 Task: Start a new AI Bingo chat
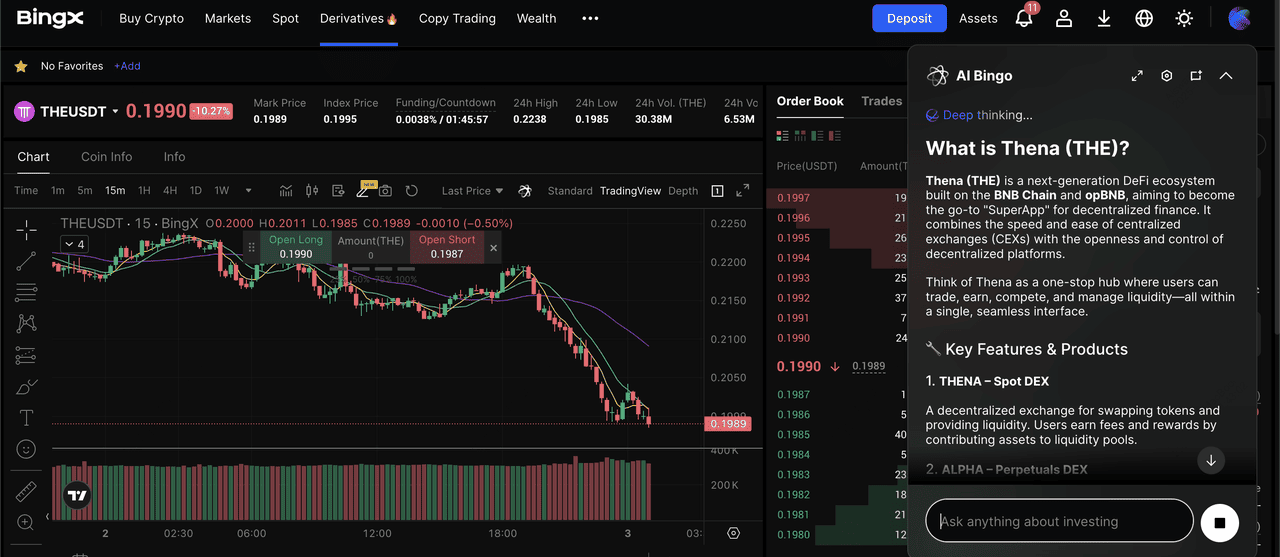pos(1196,76)
